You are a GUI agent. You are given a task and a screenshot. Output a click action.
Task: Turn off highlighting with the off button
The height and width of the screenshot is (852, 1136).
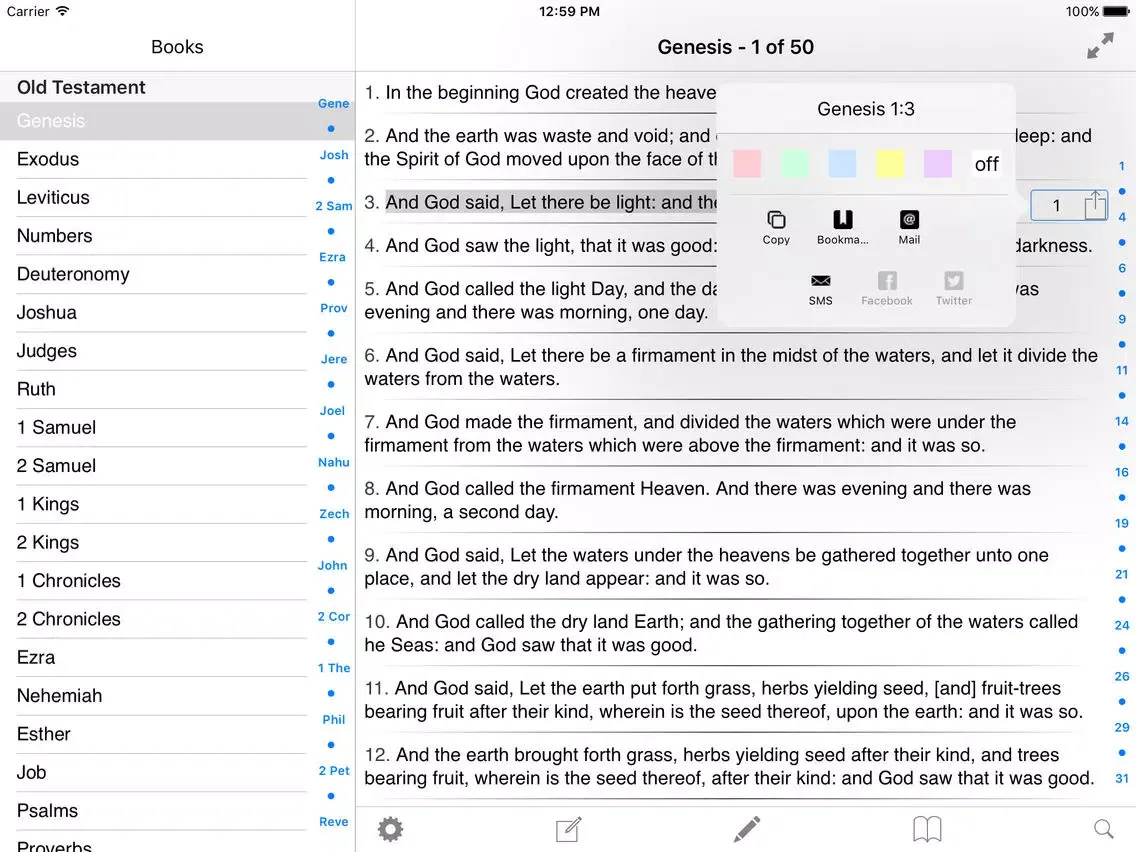[986, 164]
